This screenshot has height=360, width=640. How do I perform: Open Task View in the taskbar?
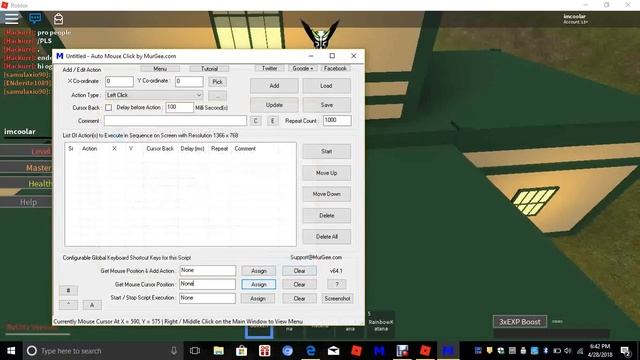click(x=195, y=351)
